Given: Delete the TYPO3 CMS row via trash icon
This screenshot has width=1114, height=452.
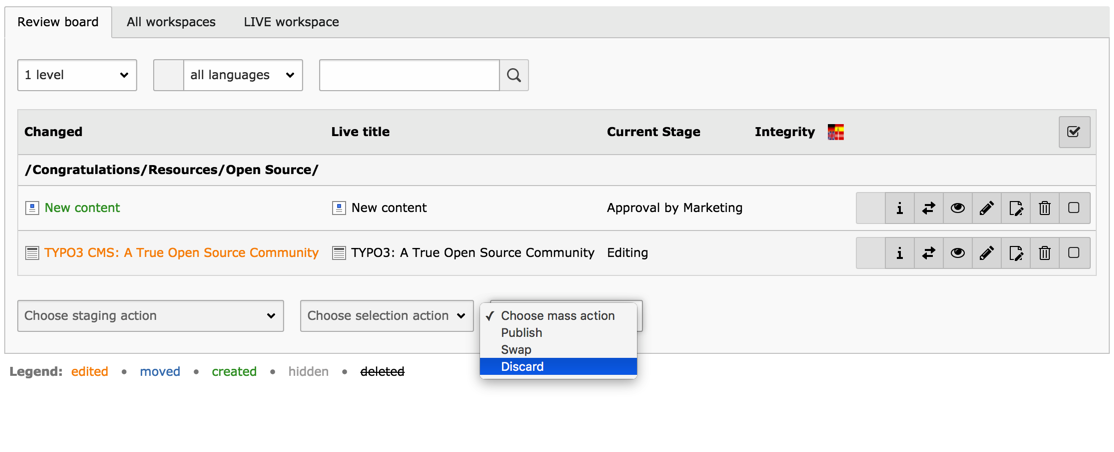Looking at the screenshot, I should point(1044,253).
